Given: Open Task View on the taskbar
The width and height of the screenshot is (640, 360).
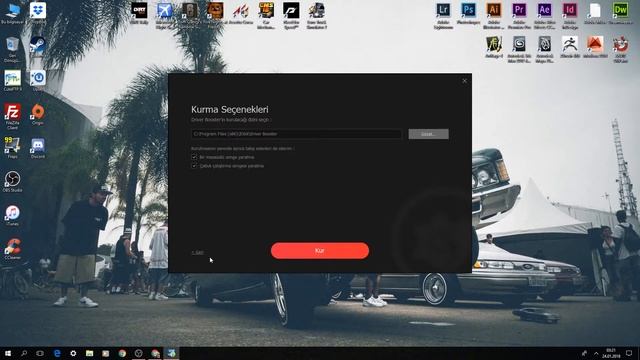Looking at the screenshot, I should coord(40,353).
